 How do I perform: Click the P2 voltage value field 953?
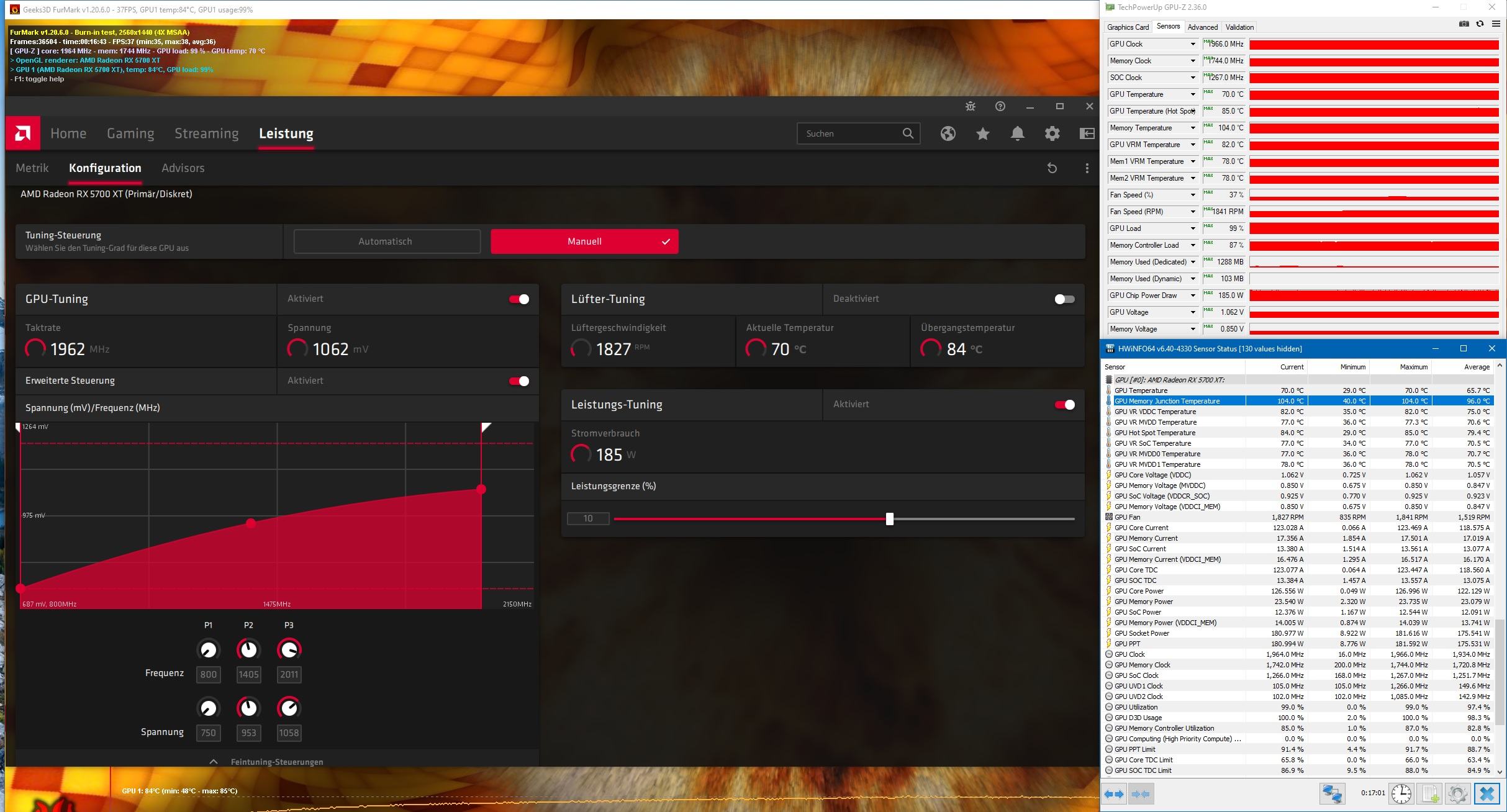248,733
